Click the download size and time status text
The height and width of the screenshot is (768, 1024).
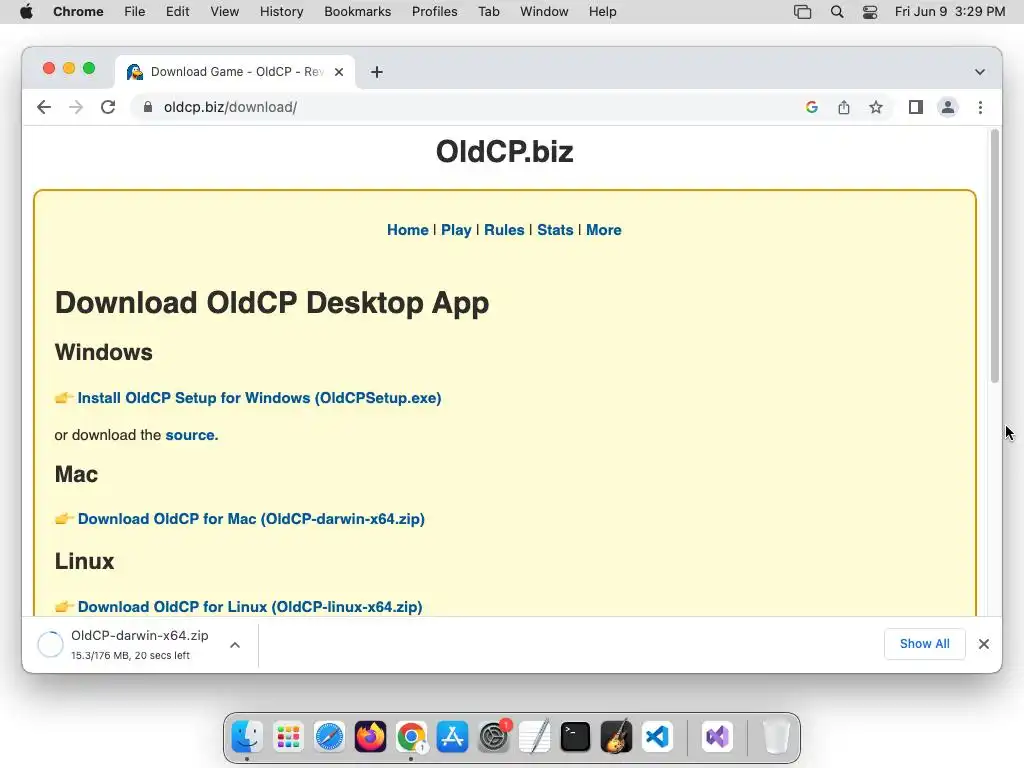(x=131, y=655)
